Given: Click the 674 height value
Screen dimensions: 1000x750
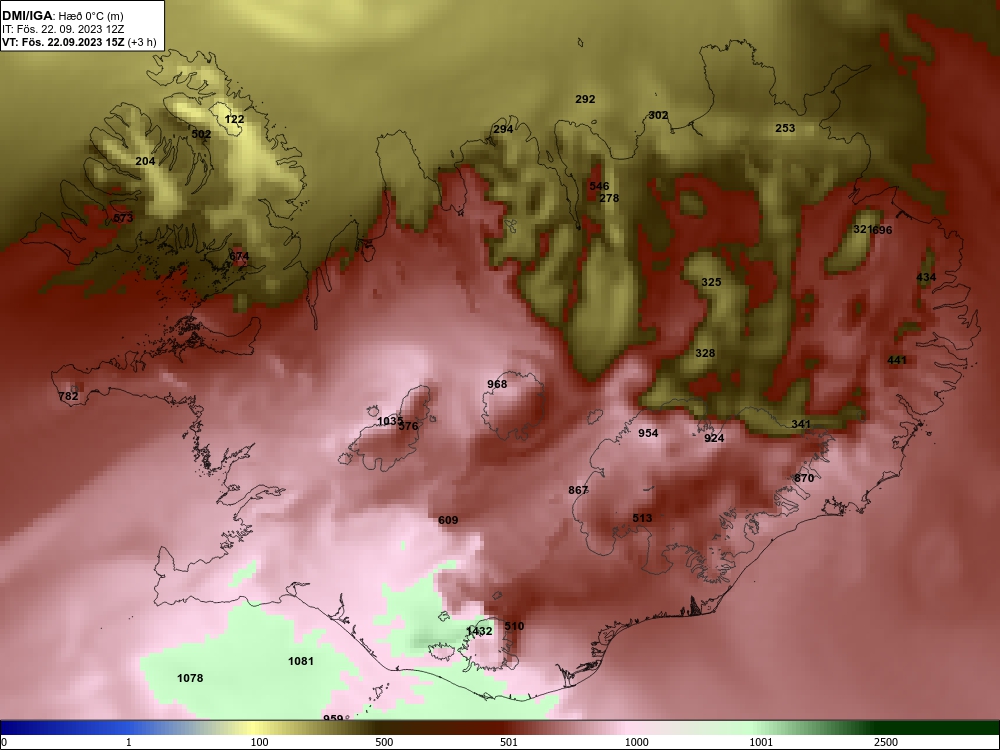Looking at the screenshot, I should pos(239,256).
